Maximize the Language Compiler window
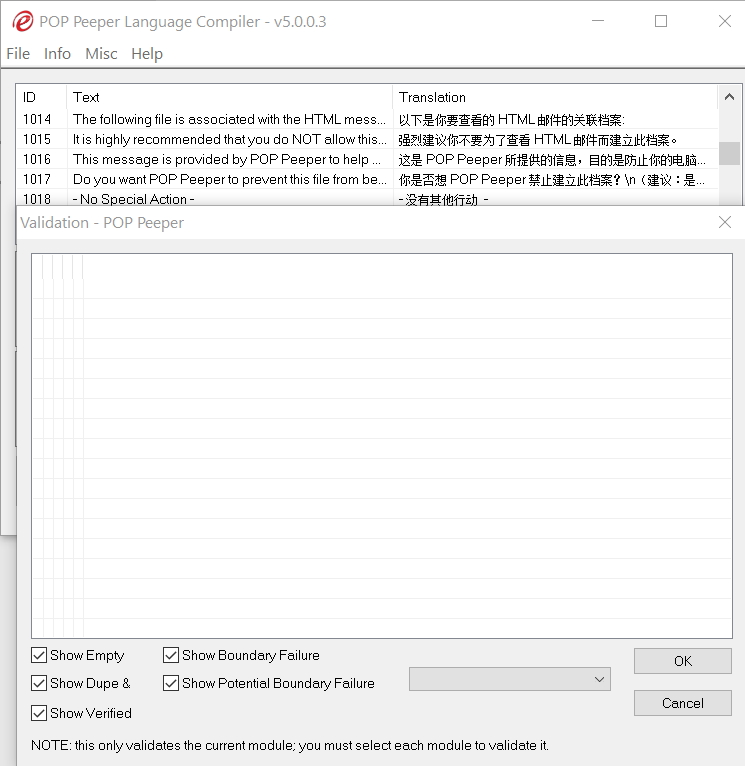Viewport: 745px width, 766px height. point(660,21)
